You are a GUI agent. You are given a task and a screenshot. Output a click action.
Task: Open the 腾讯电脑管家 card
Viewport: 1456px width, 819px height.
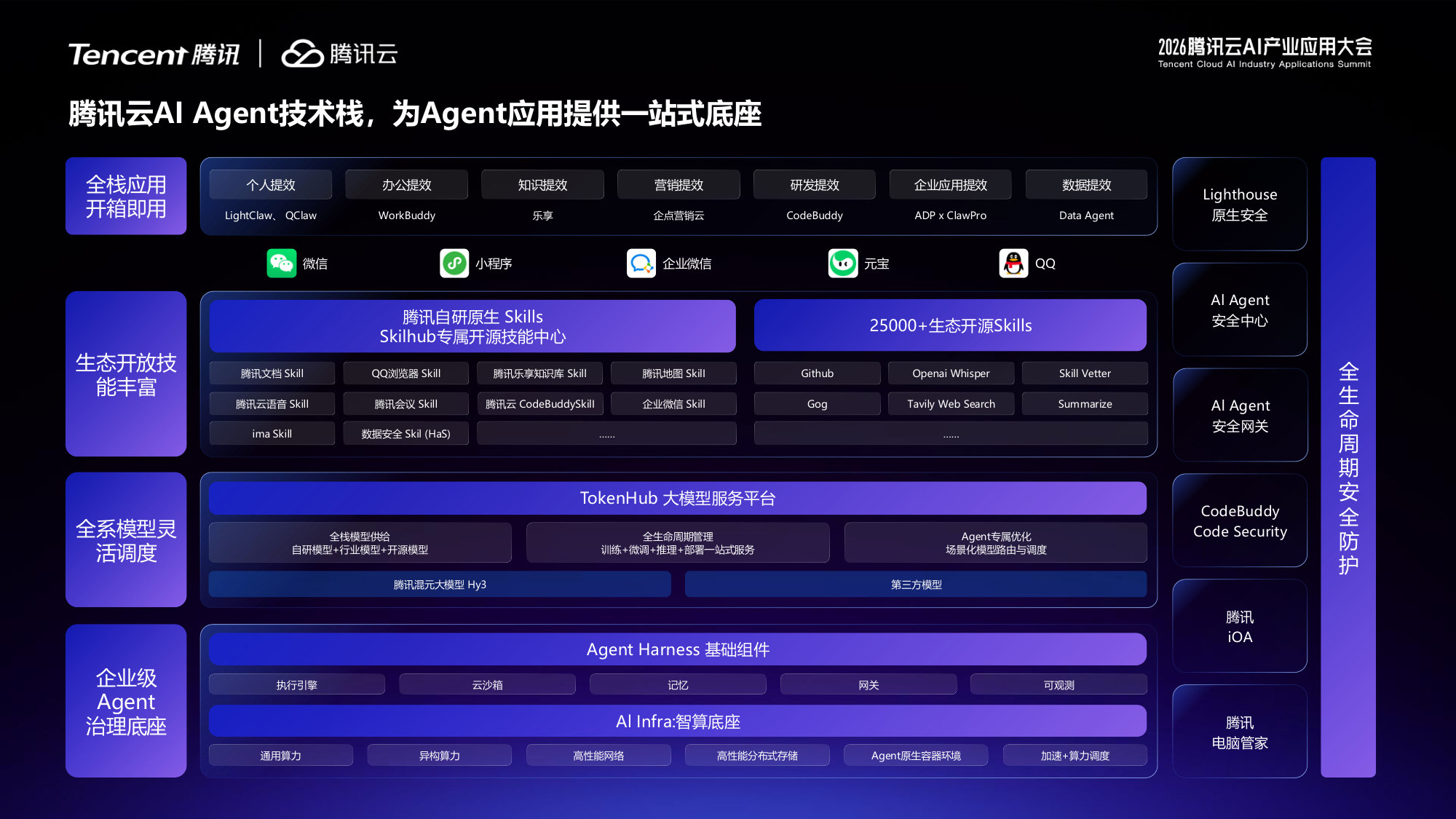click(1240, 732)
